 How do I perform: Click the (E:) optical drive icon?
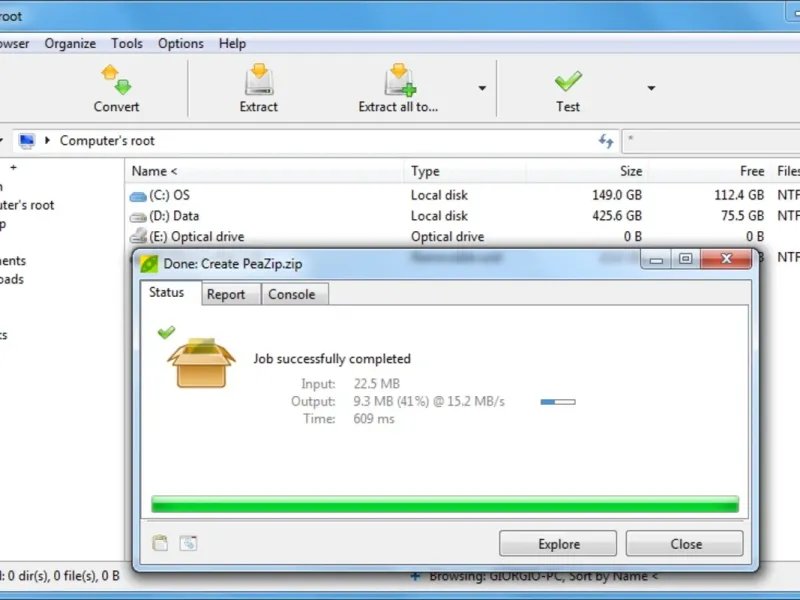pos(138,236)
